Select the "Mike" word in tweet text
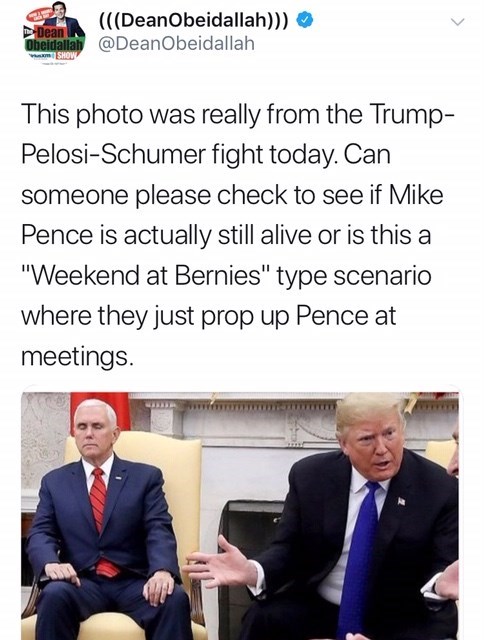The height and width of the screenshot is (640, 484). [x=415, y=195]
